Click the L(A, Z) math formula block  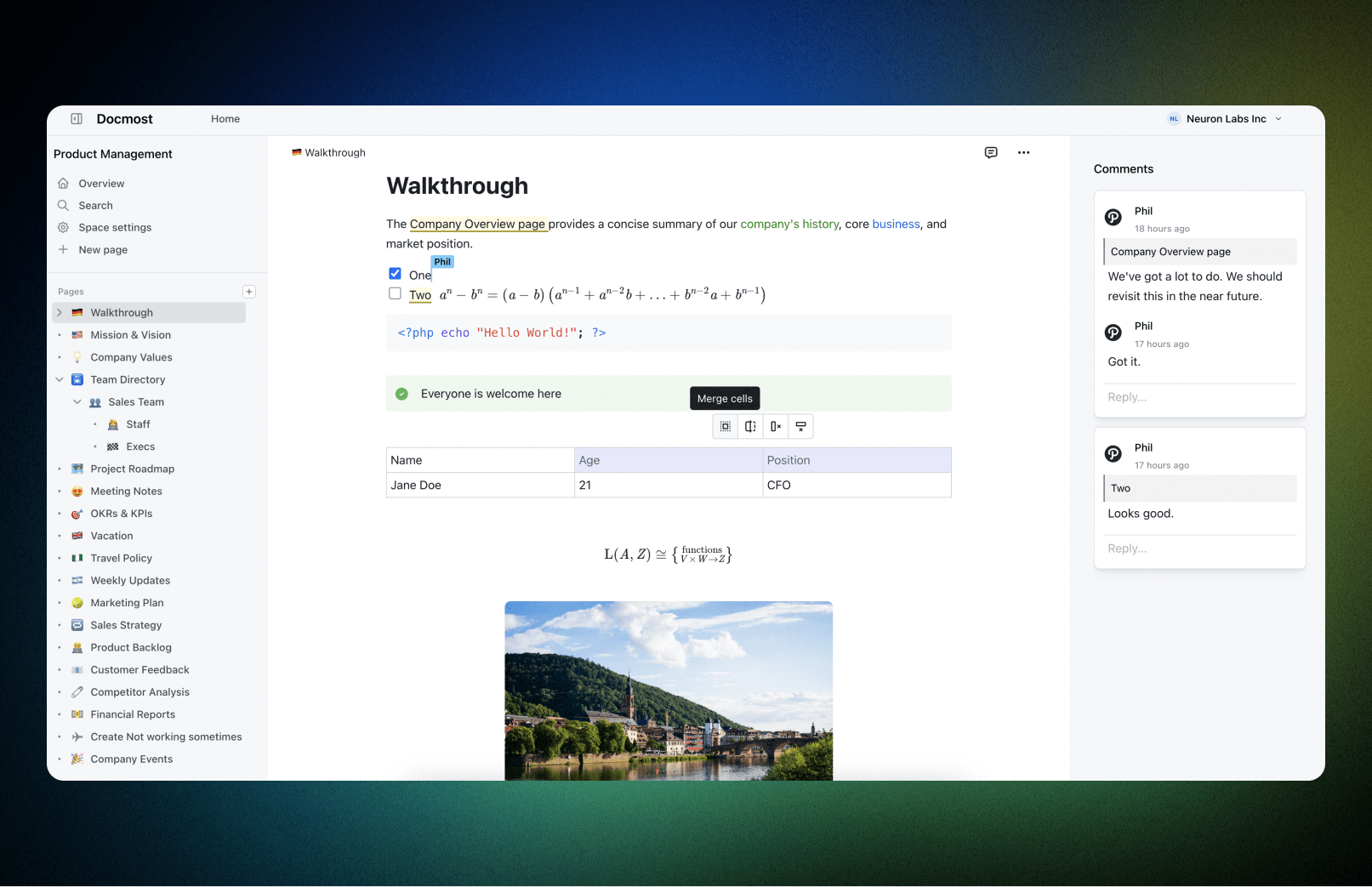[x=669, y=554]
